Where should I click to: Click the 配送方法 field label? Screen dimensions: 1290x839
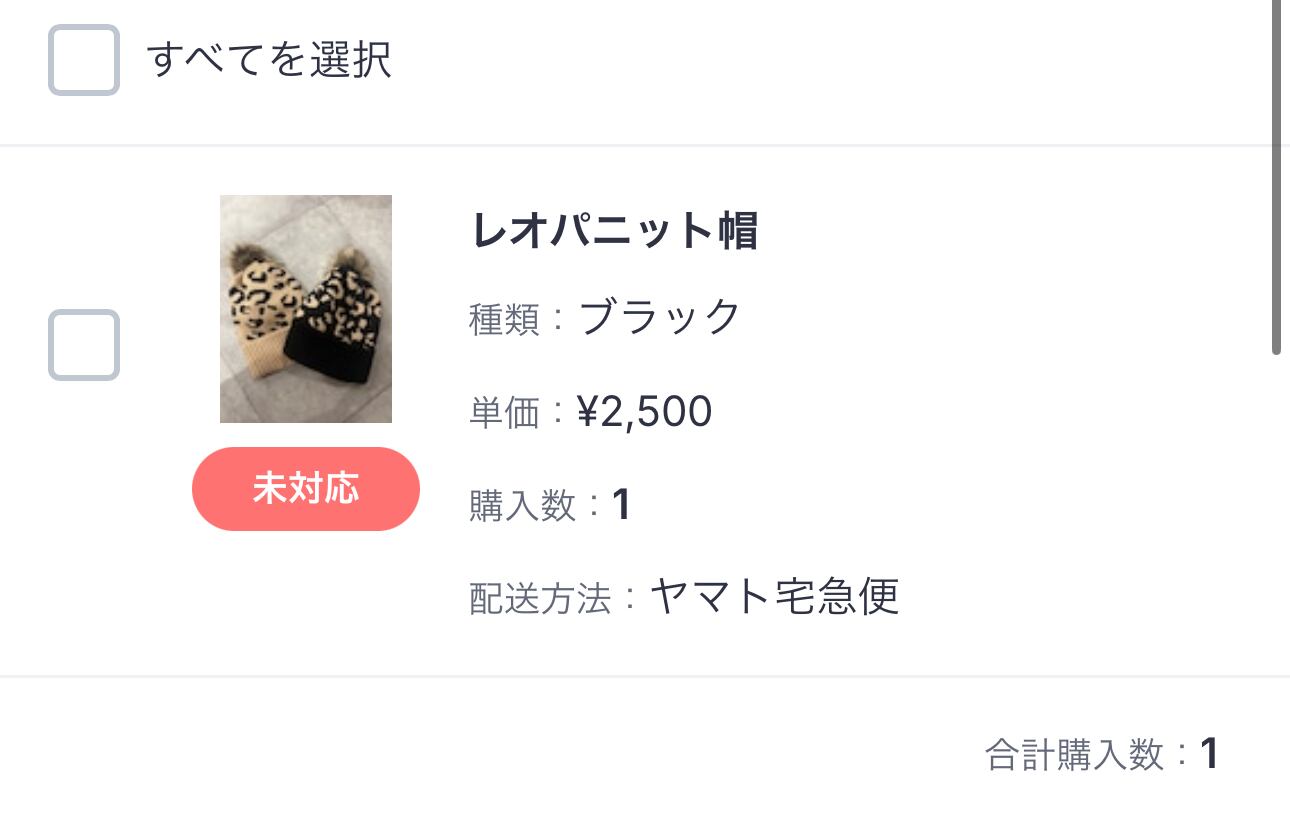point(539,599)
